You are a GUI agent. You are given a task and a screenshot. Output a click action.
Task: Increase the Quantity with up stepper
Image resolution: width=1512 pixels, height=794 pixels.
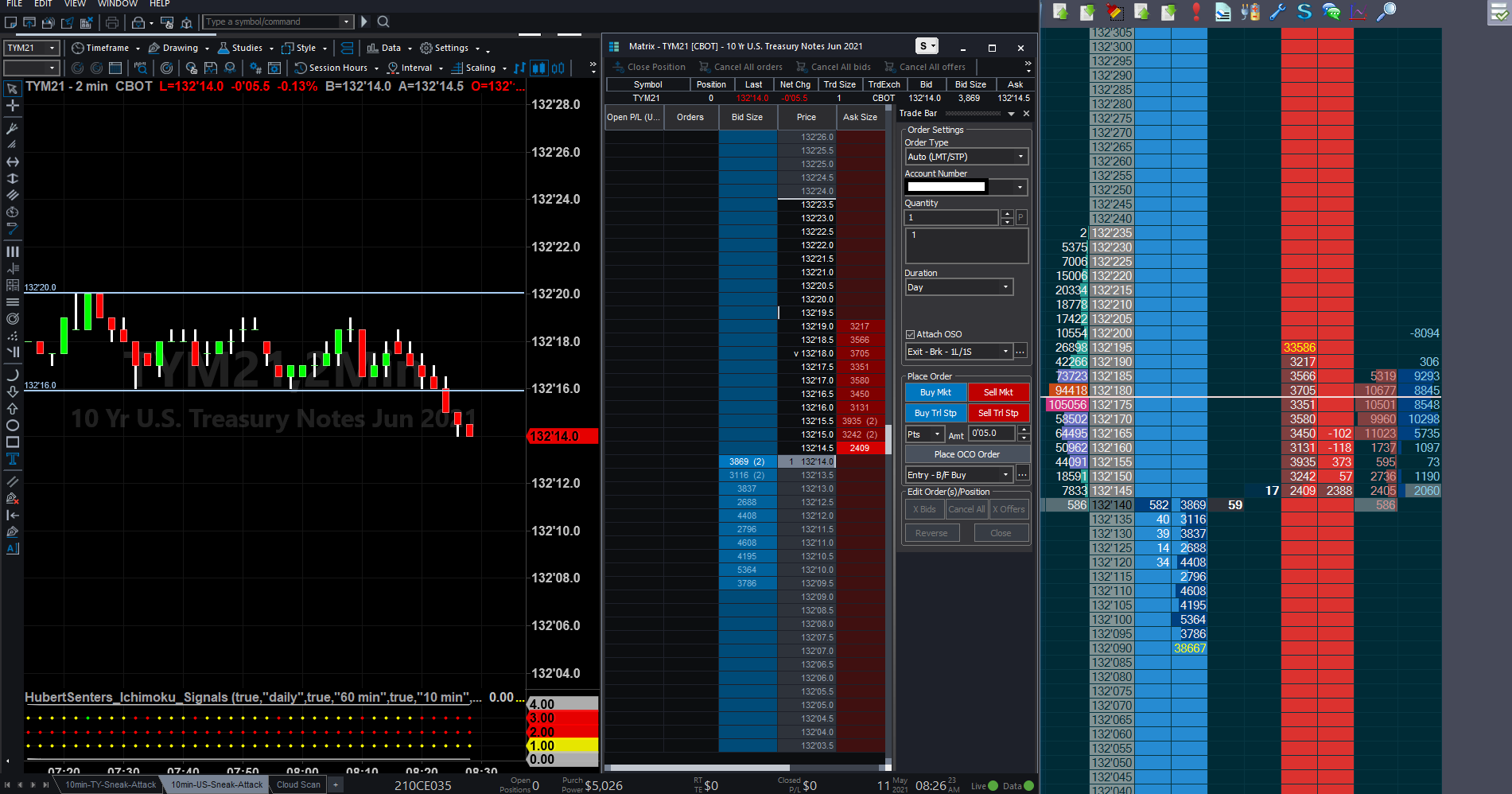pyautogui.click(x=1007, y=214)
